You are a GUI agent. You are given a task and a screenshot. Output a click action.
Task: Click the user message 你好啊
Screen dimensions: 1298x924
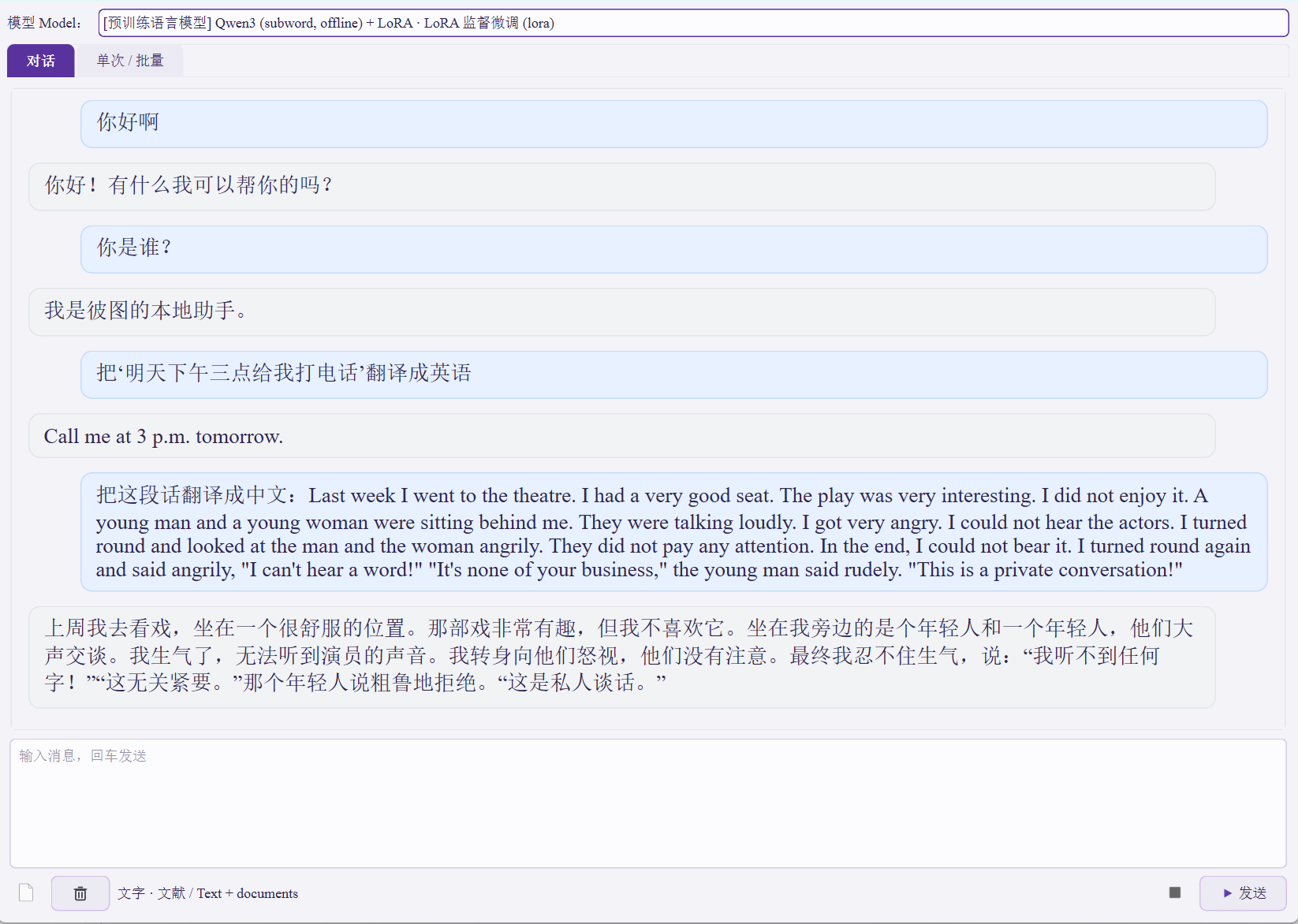point(673,124)
